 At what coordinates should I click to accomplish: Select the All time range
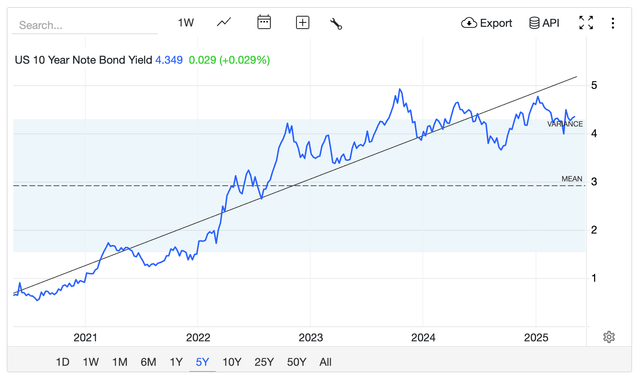[325, 362]
